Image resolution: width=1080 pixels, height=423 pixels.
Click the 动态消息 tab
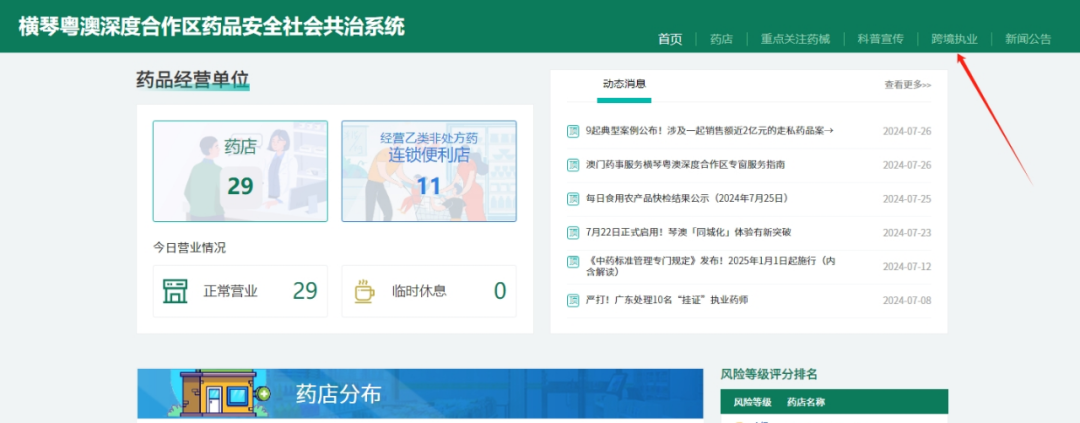pyautogui.click(x=624, y=84)
